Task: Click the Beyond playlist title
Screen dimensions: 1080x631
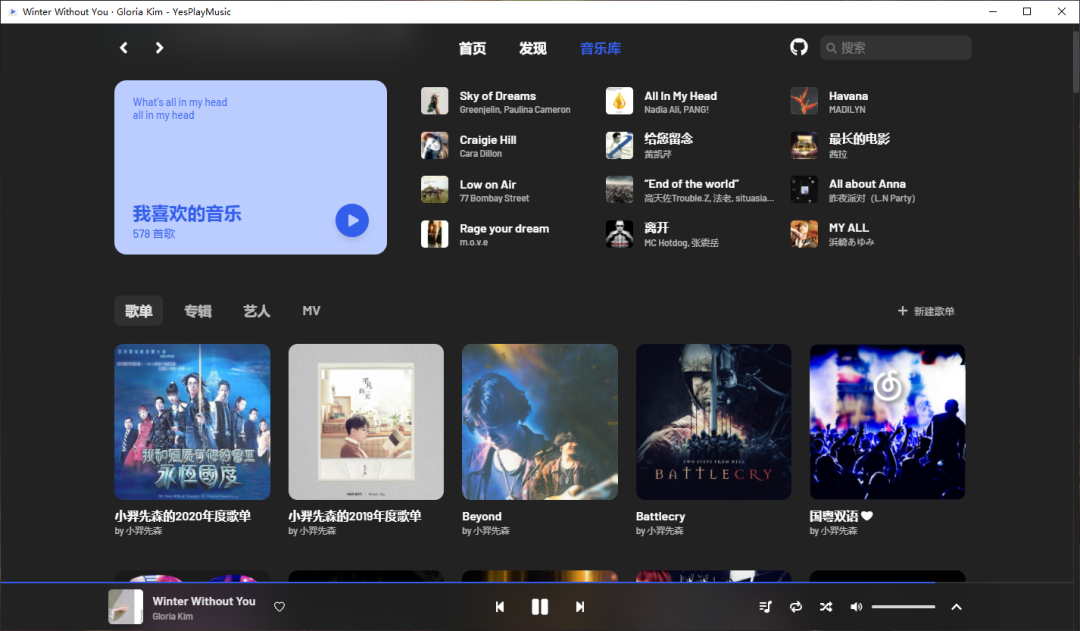Action: pos(481,516)
